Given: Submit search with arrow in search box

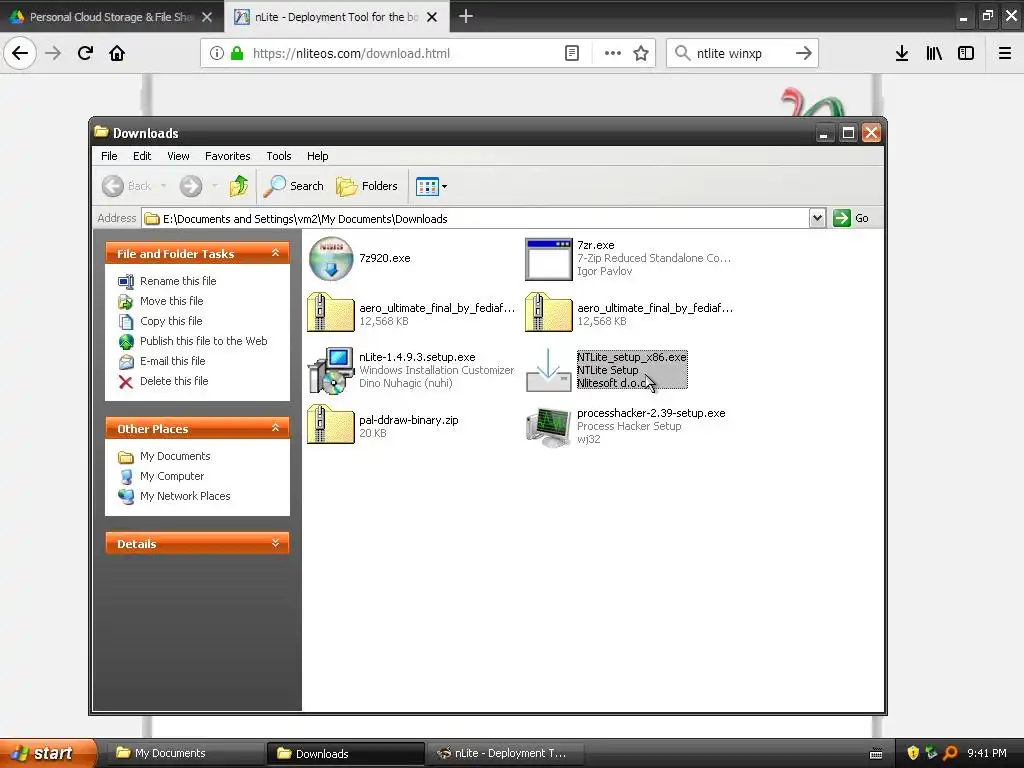Looking at the screenshot, I should click(x=804, y=53).
